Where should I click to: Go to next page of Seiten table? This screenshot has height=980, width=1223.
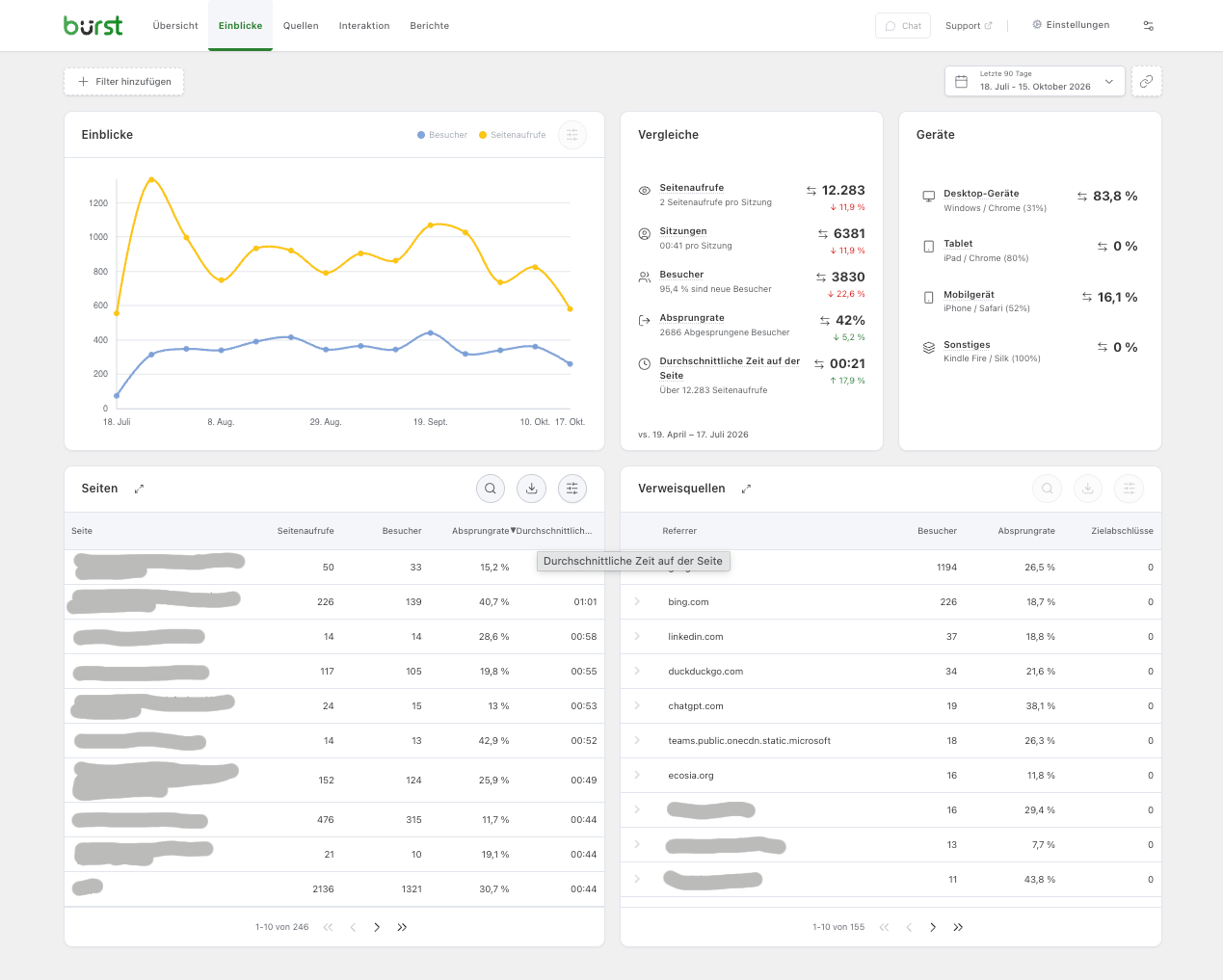pos(377,927)
